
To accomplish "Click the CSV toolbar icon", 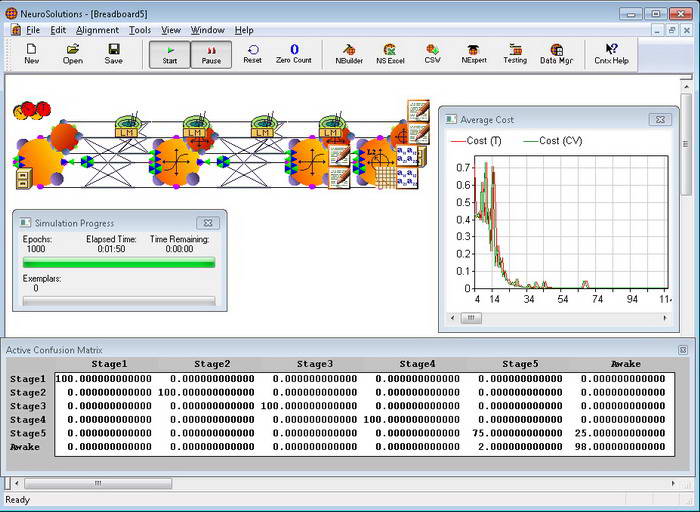I will tap(432, 54).
